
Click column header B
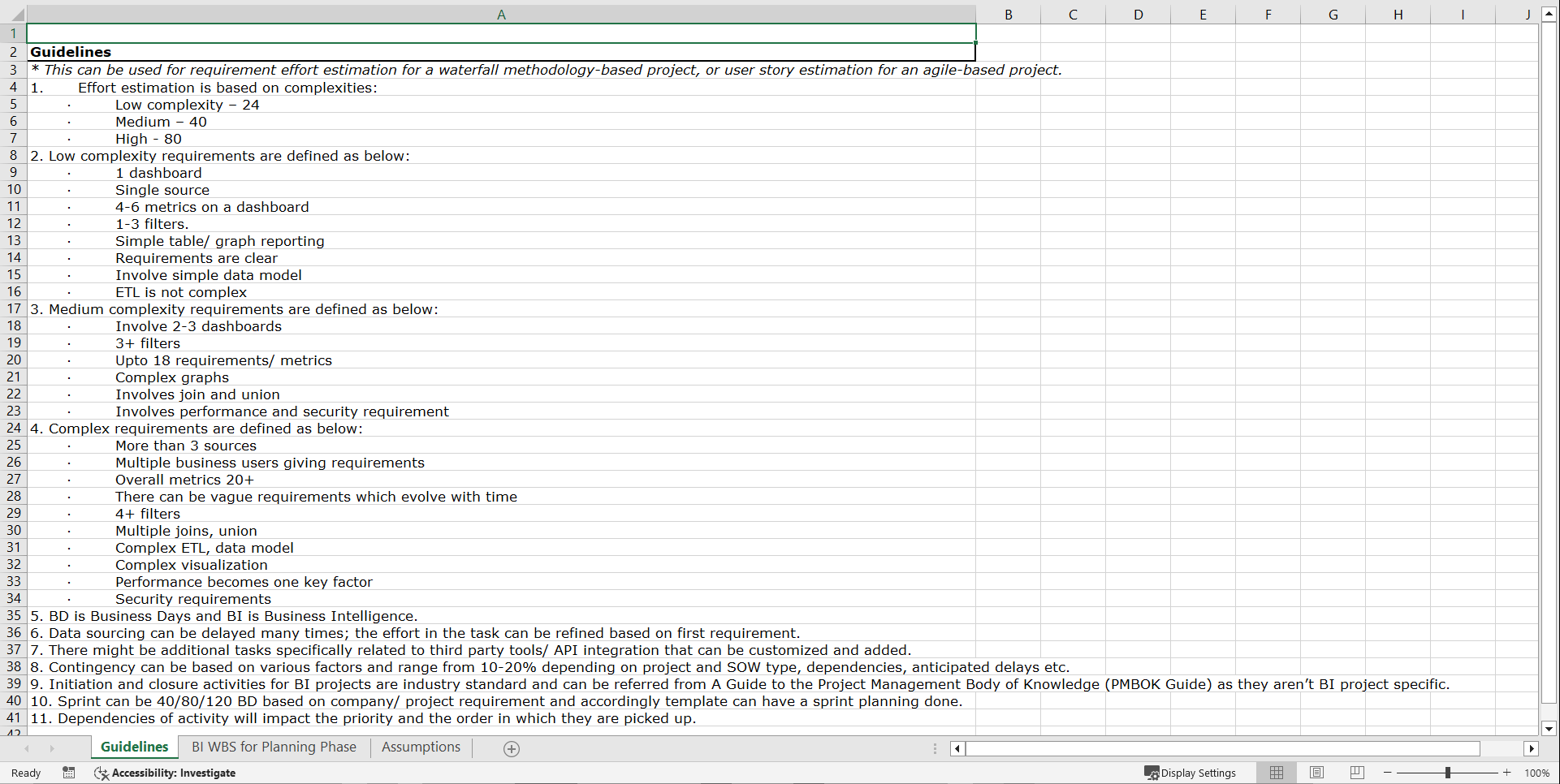click(1008, 14)
